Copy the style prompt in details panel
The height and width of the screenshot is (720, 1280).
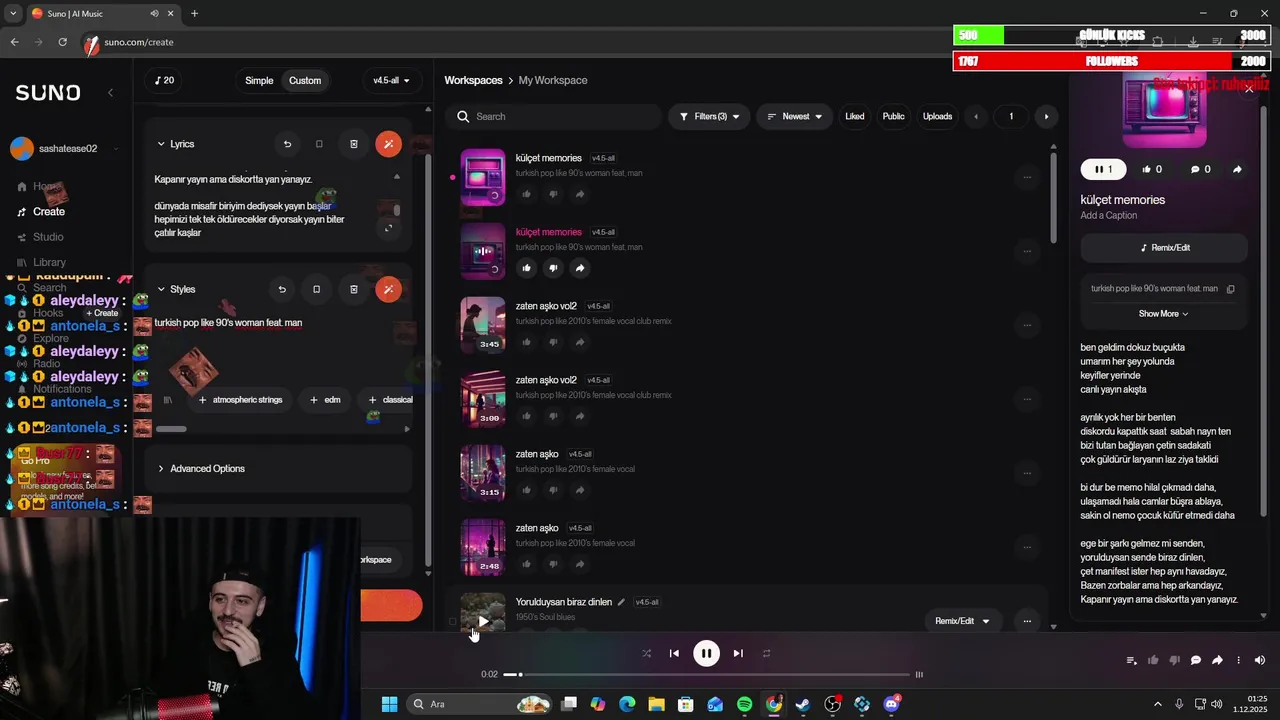click(1231, 289)
